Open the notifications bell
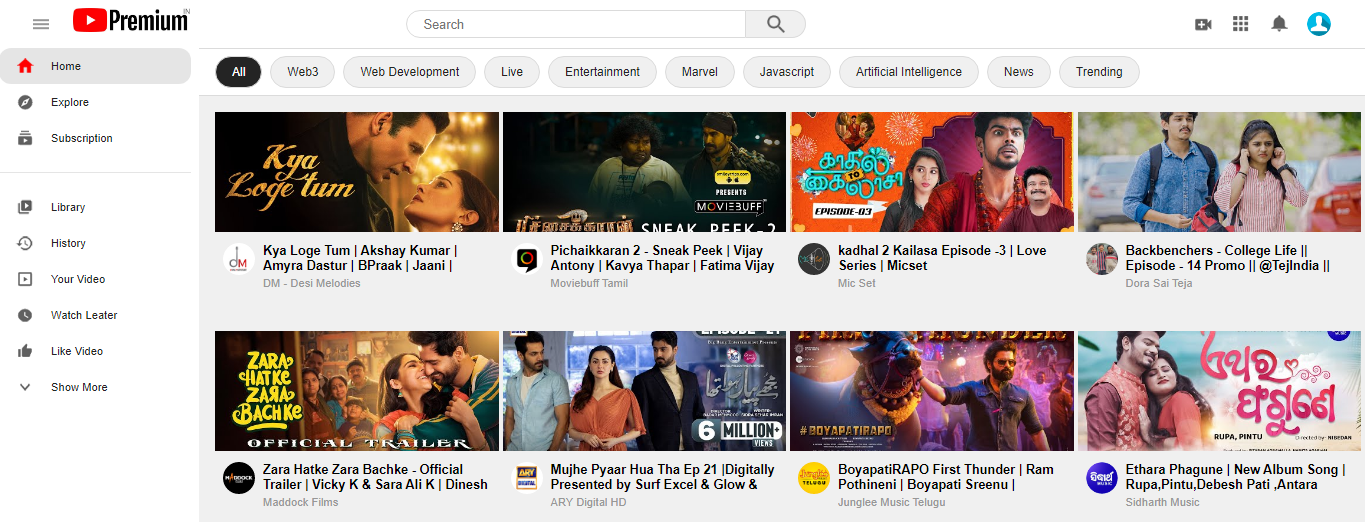 coord(1279,24)
